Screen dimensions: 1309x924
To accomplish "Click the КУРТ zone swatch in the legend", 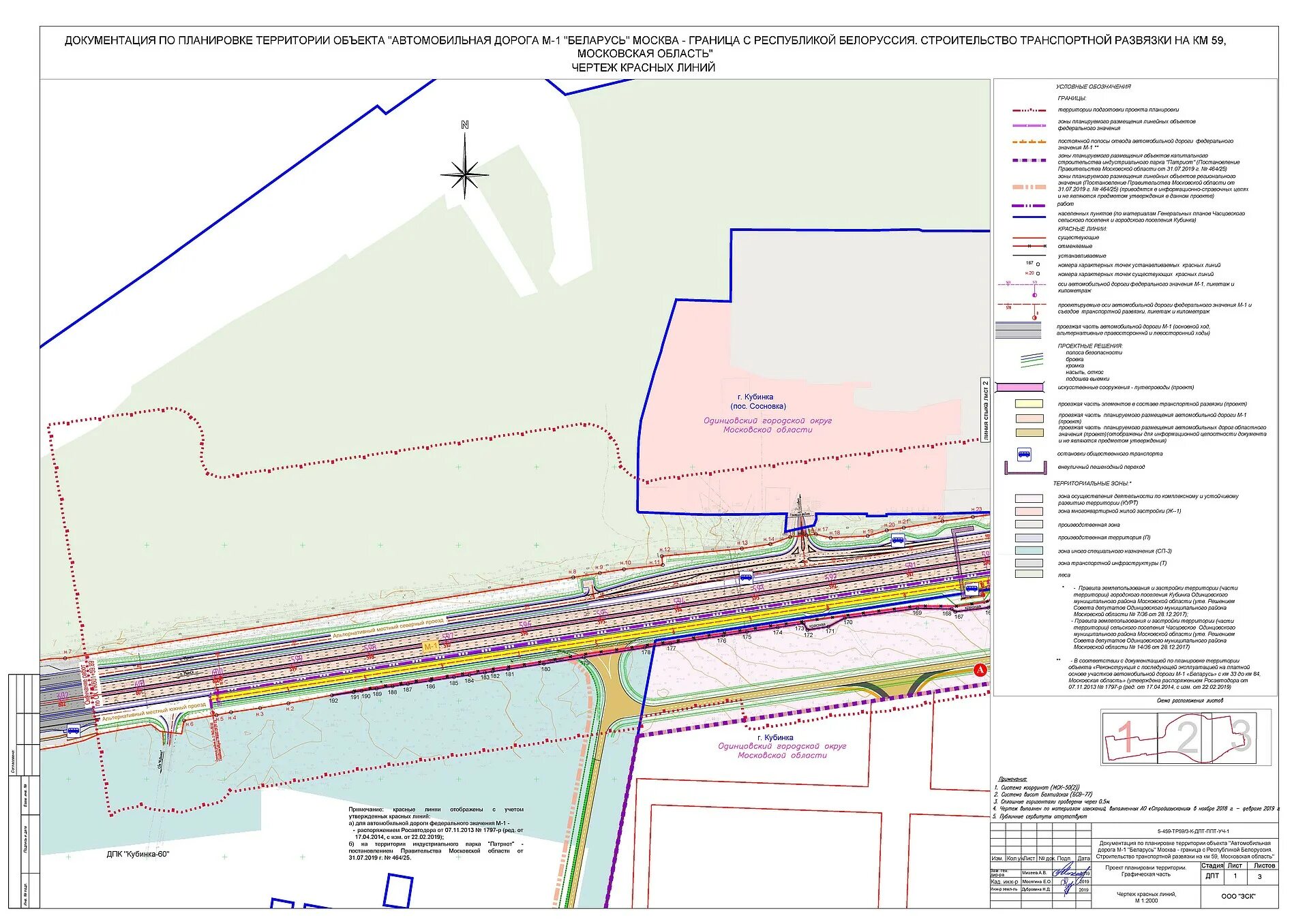I will pyautogui.click(x=1029, y=499).
